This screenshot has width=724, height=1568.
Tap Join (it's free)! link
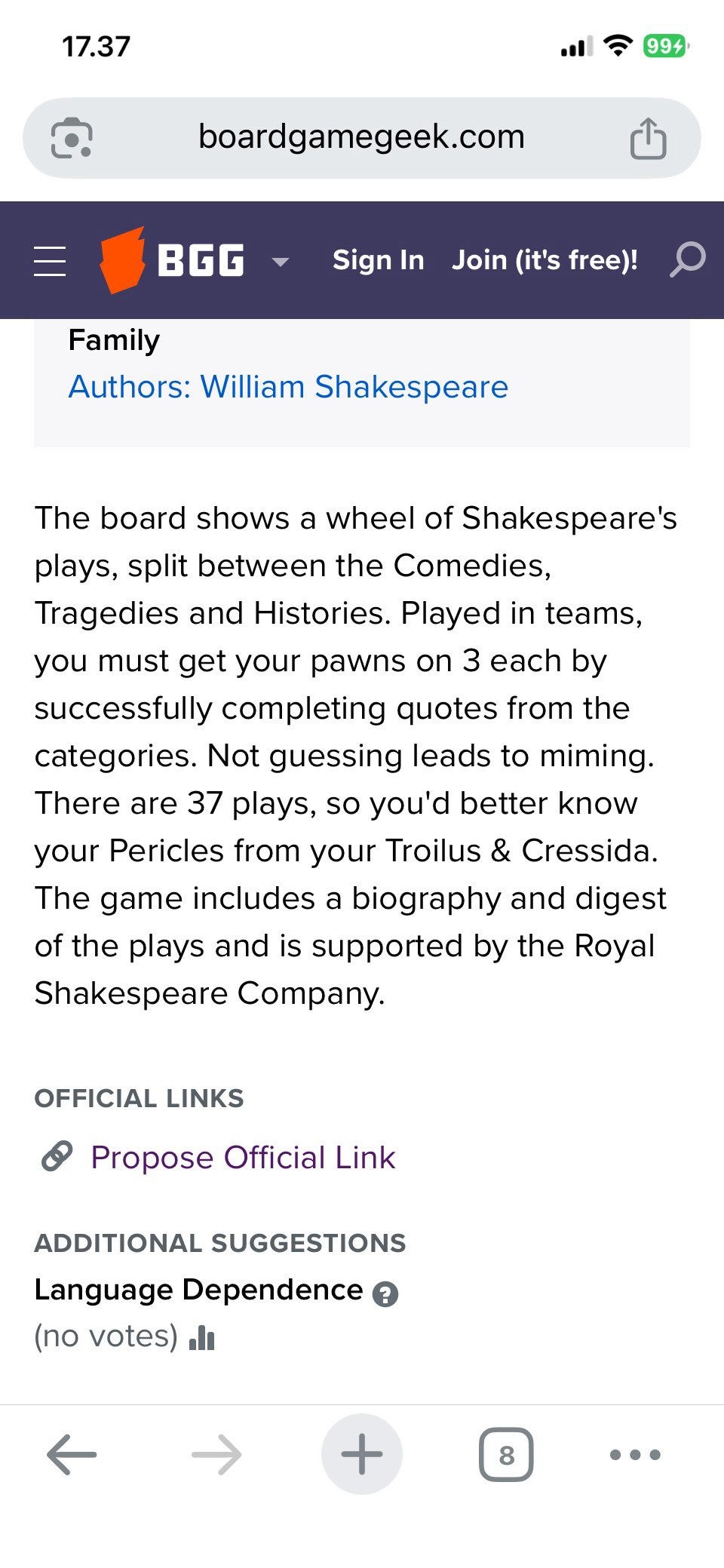point(545,260)
